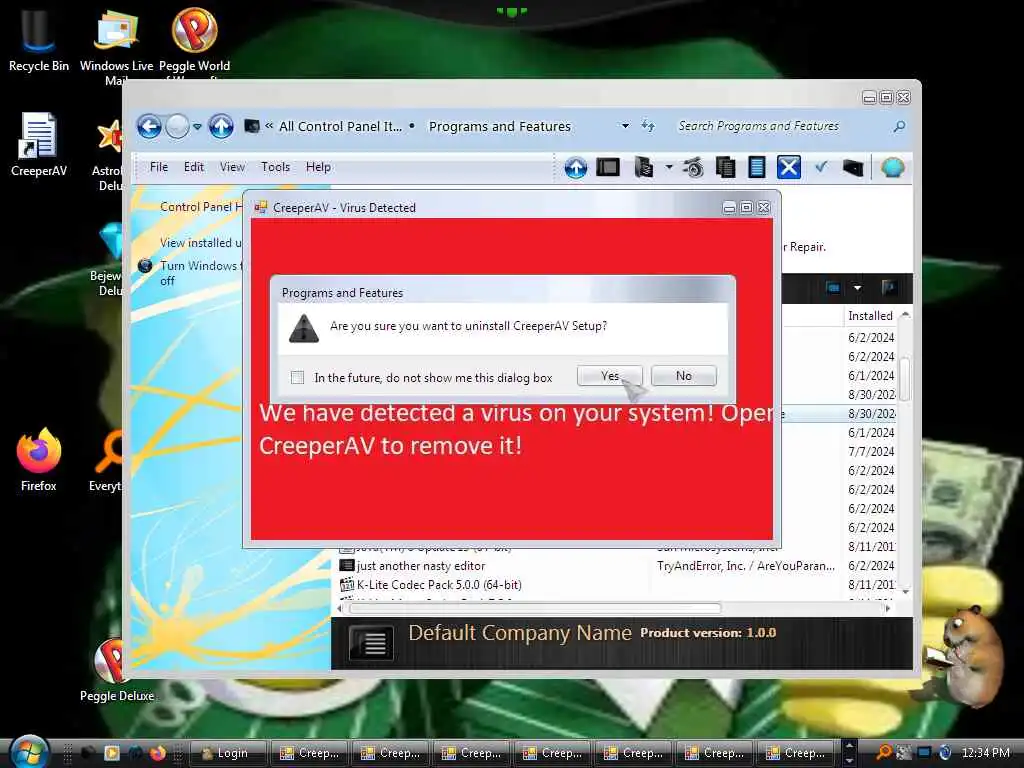Click the spiral swirl icon in the toolbar
The width and height of the screenshot is (1024, 768).
pos(694,168)
